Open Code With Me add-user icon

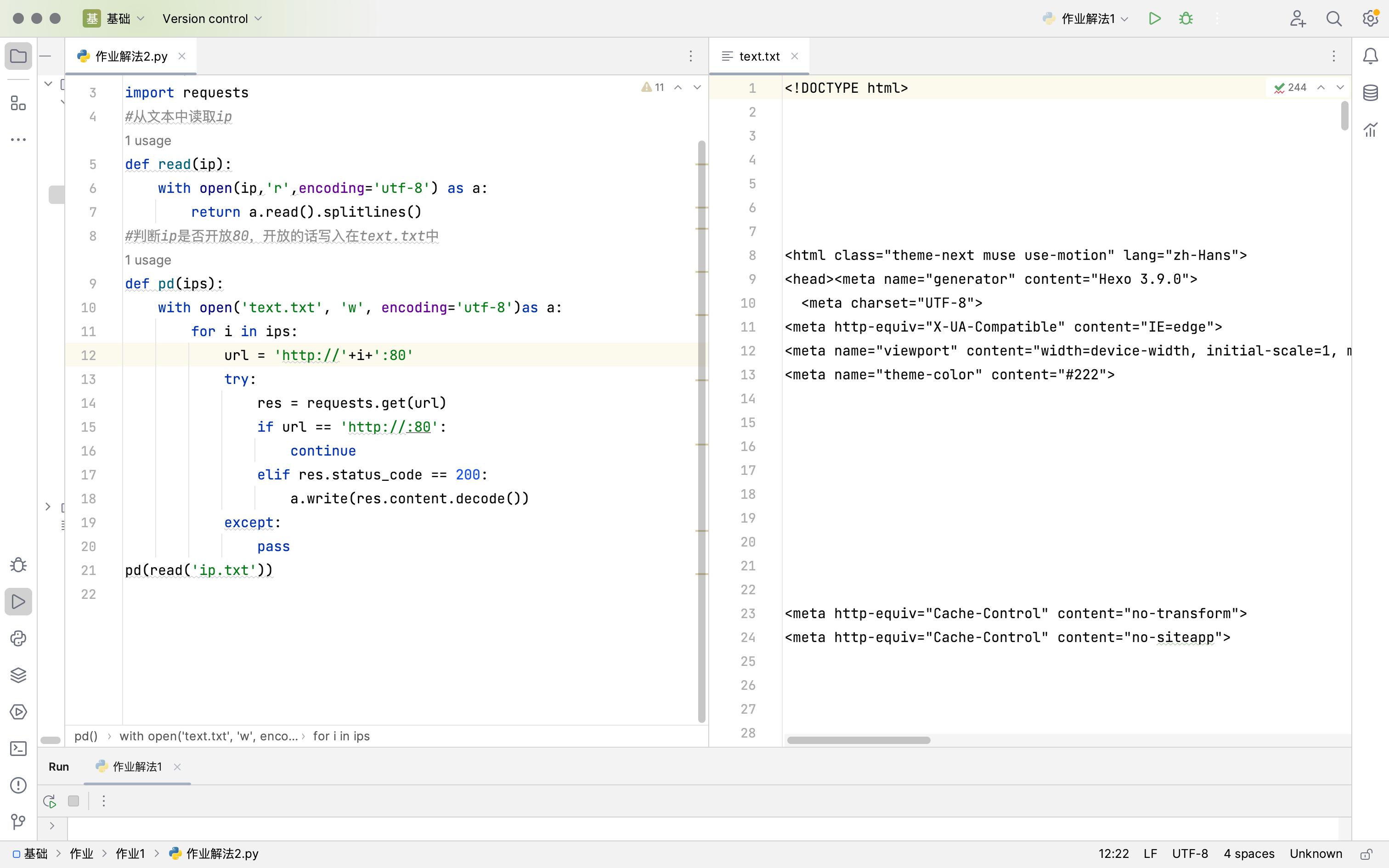coord(1297,18)
